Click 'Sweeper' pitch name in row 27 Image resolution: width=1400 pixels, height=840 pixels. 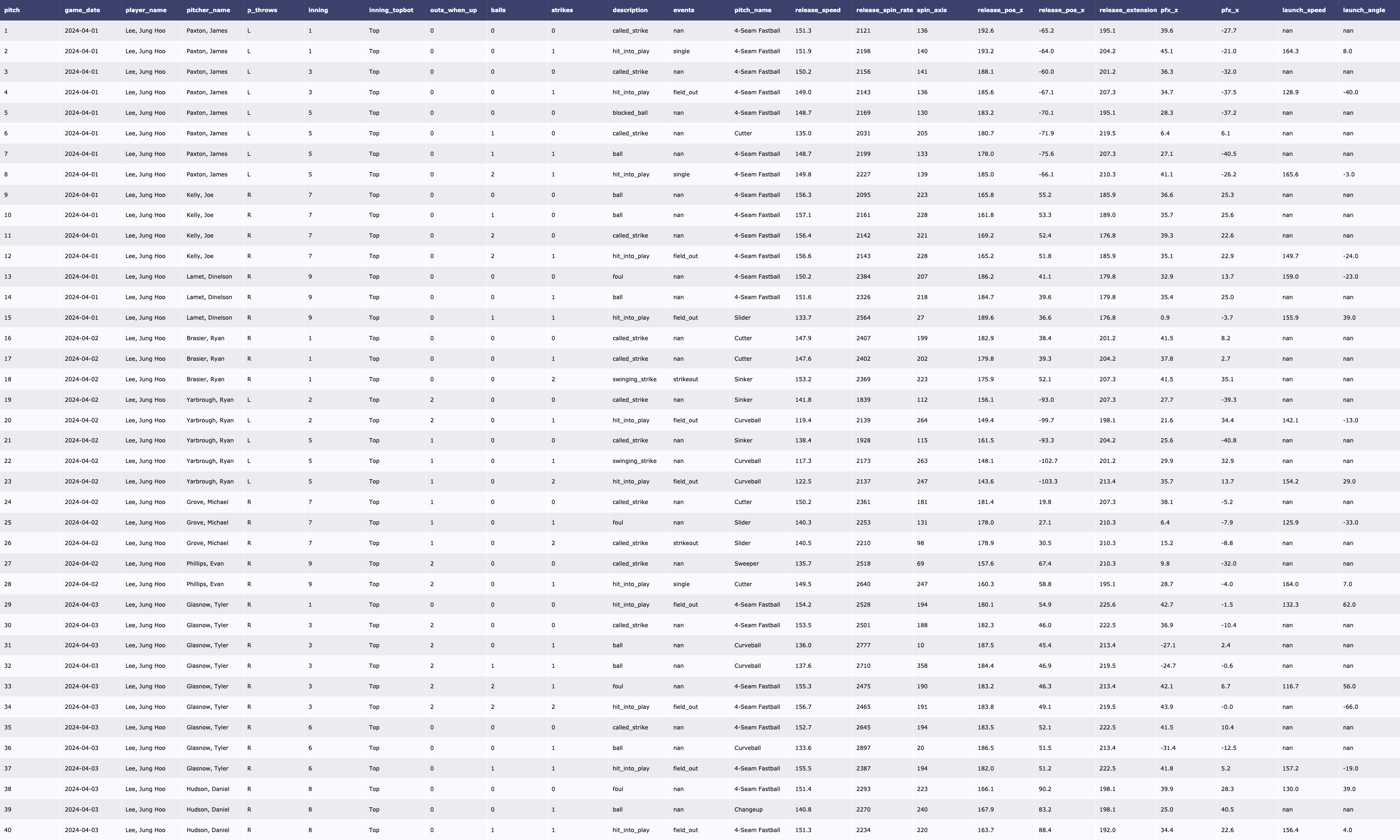click(x=746, y=564)
